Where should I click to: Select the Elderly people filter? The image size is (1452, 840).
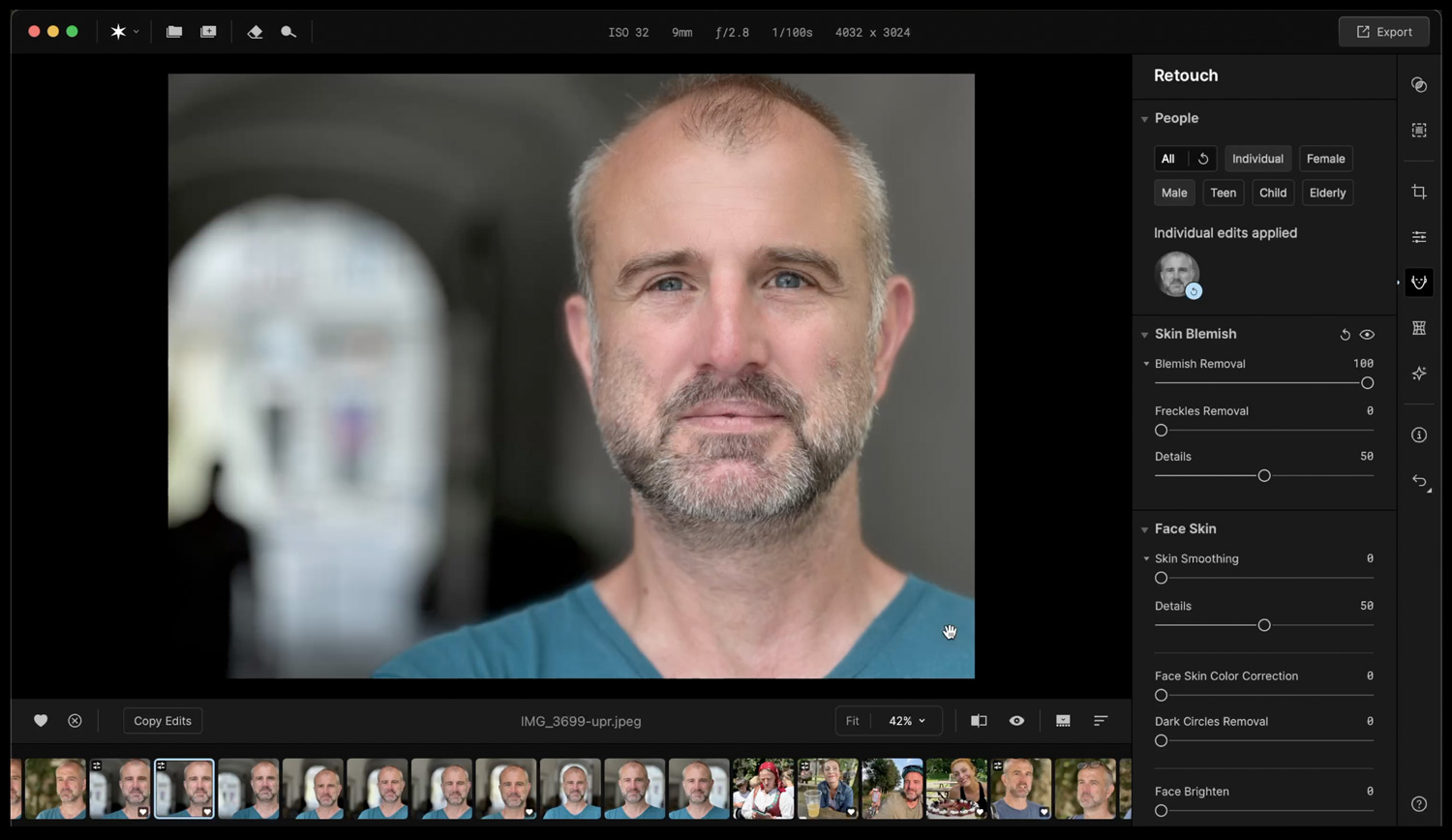tap(1327, 193)
